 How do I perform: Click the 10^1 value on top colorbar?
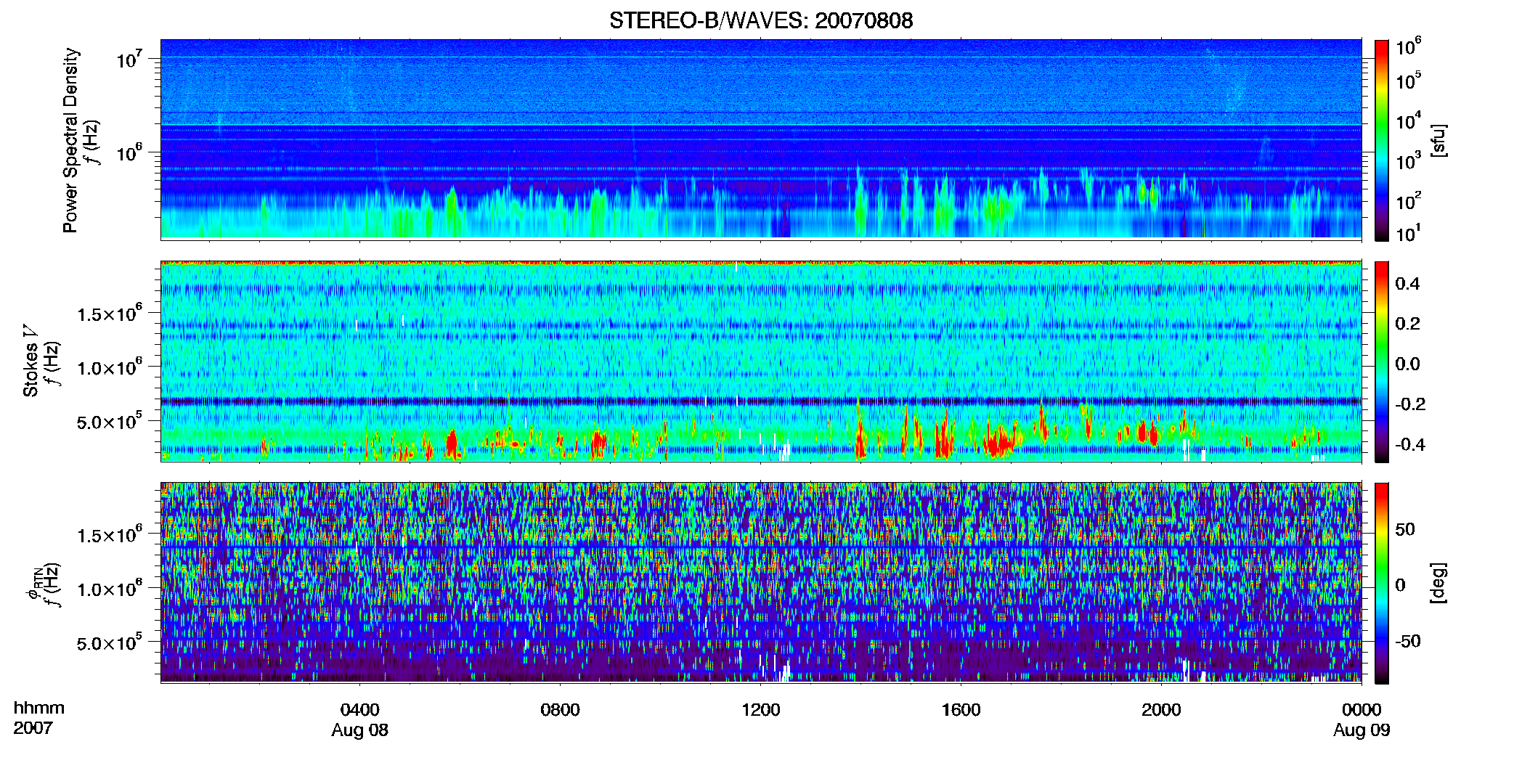(x=1408, y=234)
